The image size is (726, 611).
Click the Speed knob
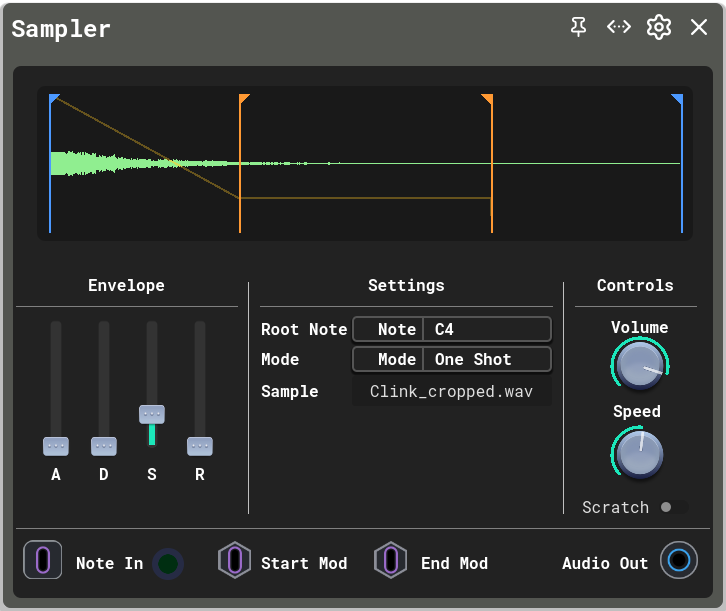(640, 454)
